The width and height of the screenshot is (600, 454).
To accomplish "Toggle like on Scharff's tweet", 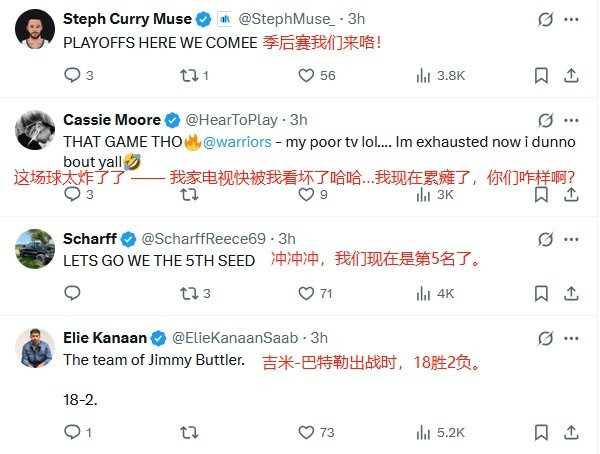I will [306, 294].
